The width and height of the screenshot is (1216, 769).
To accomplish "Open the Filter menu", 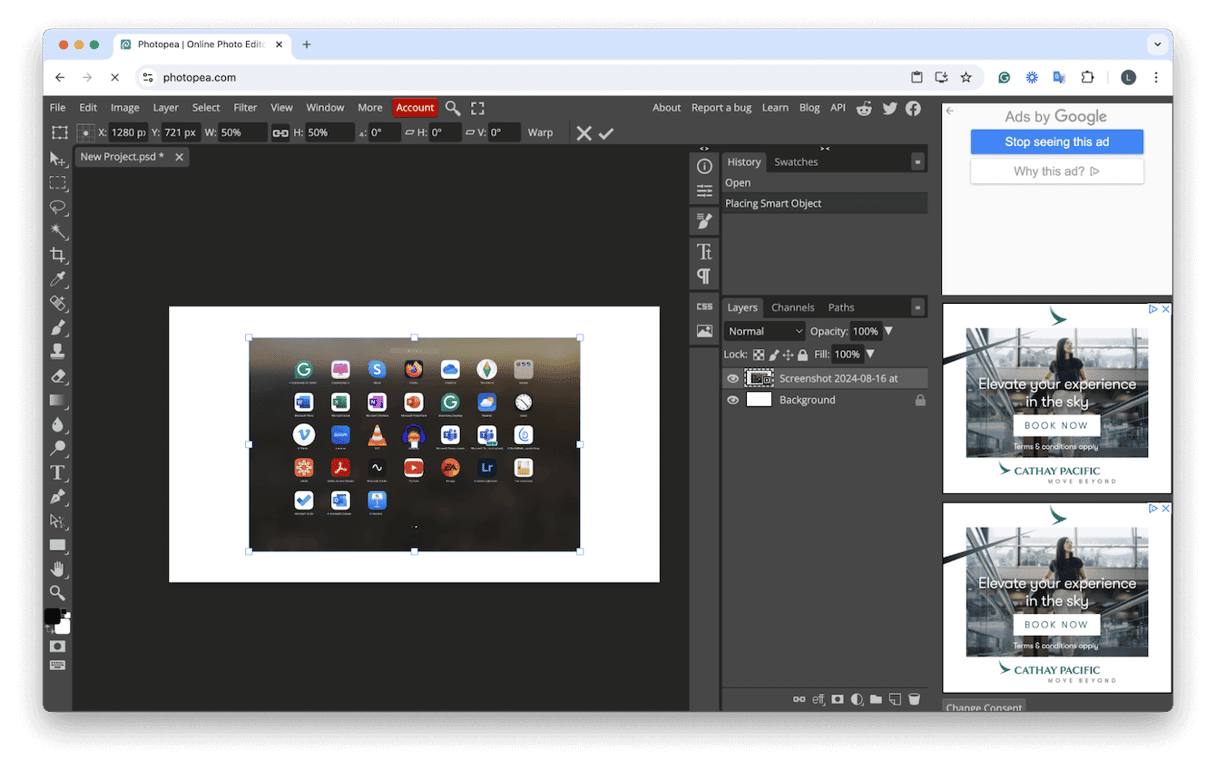I will 245,108.
